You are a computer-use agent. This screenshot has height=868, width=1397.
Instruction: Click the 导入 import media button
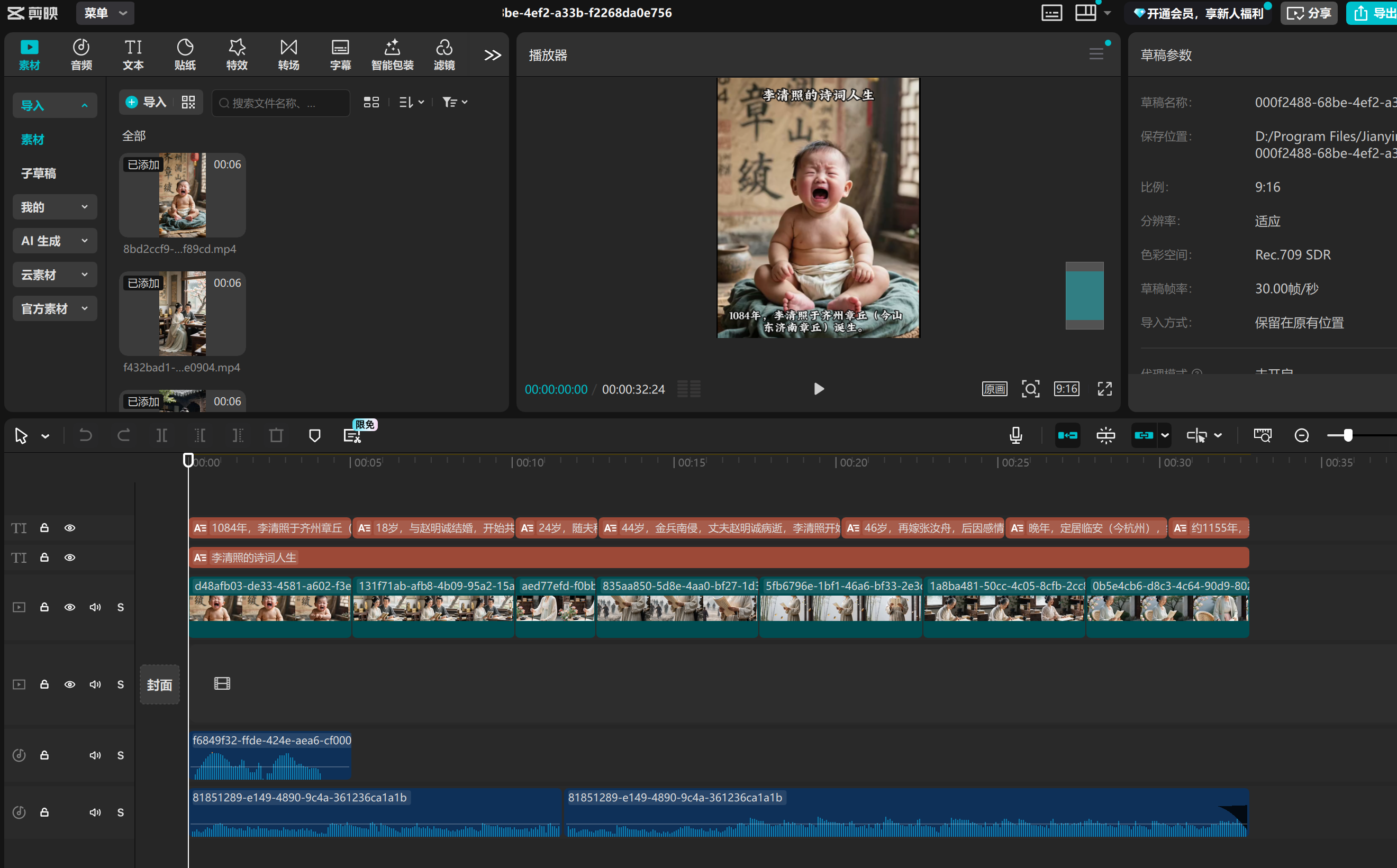click(x=147, y=102)
